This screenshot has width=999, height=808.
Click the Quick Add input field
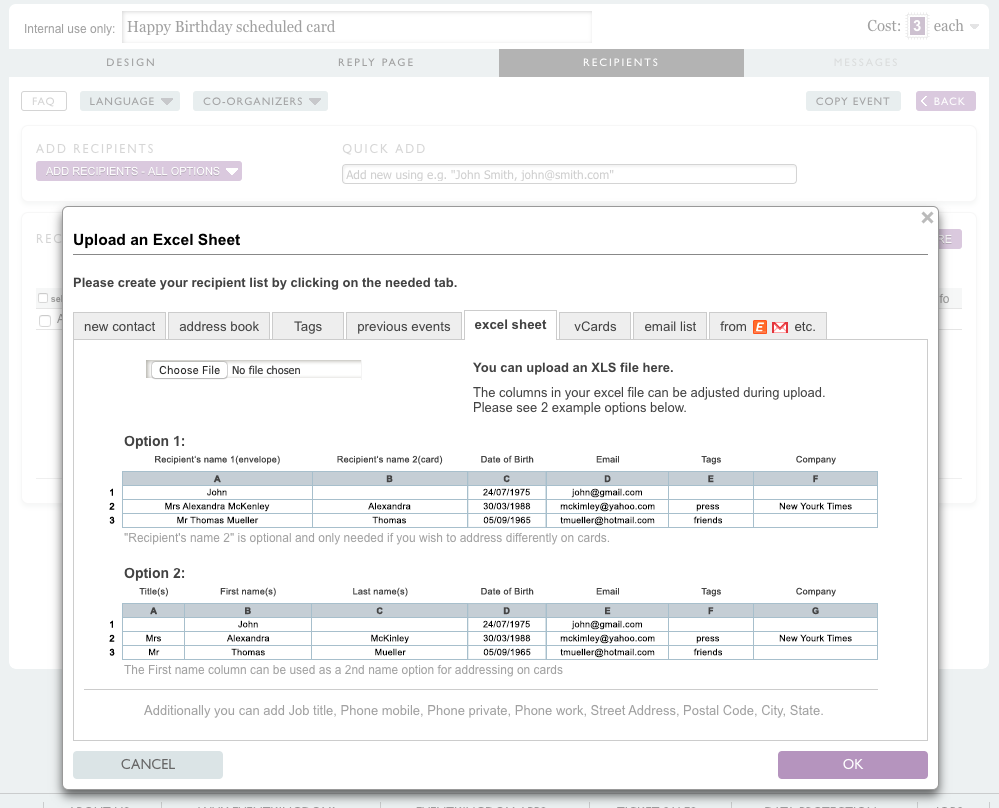tap(569, 174)
